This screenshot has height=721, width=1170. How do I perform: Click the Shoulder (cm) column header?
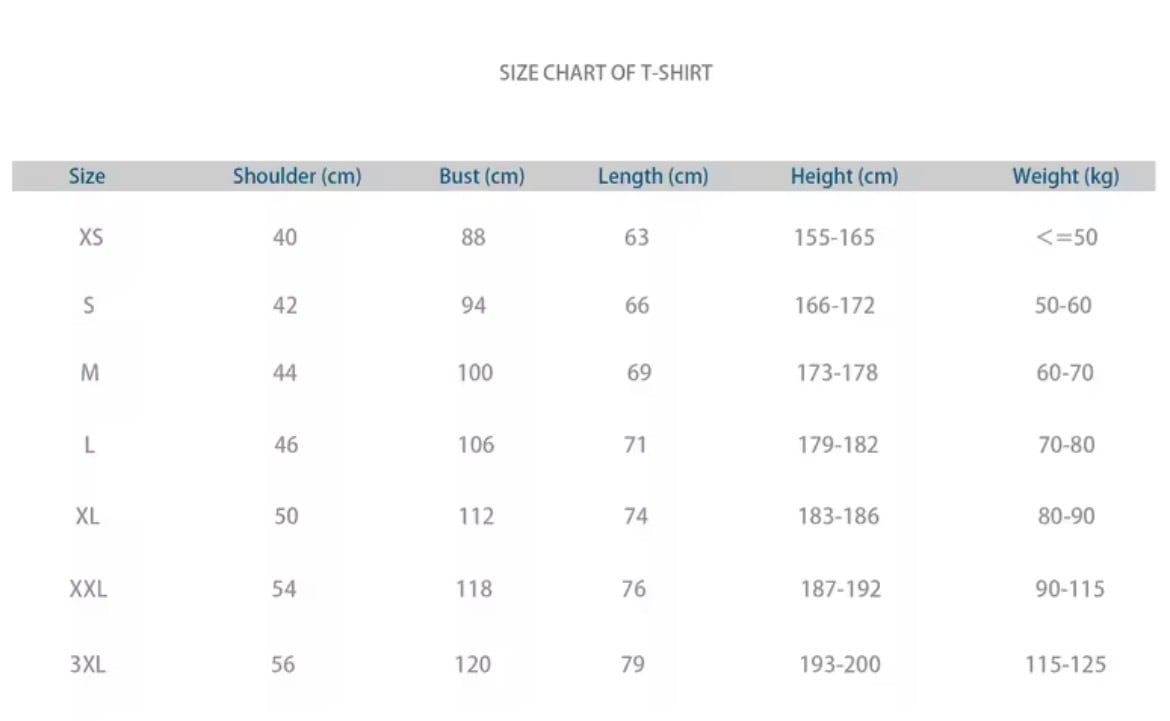297,176
